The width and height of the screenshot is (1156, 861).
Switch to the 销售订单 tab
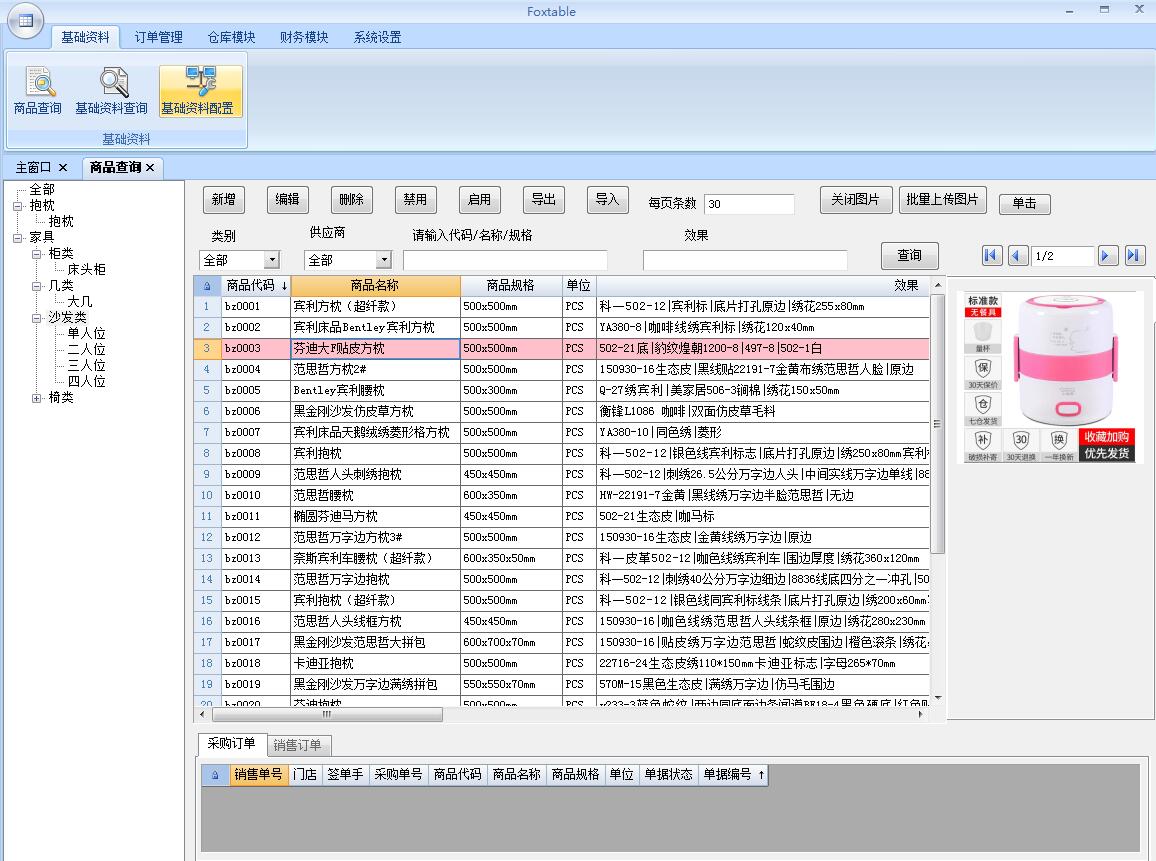tap(298, 745)
